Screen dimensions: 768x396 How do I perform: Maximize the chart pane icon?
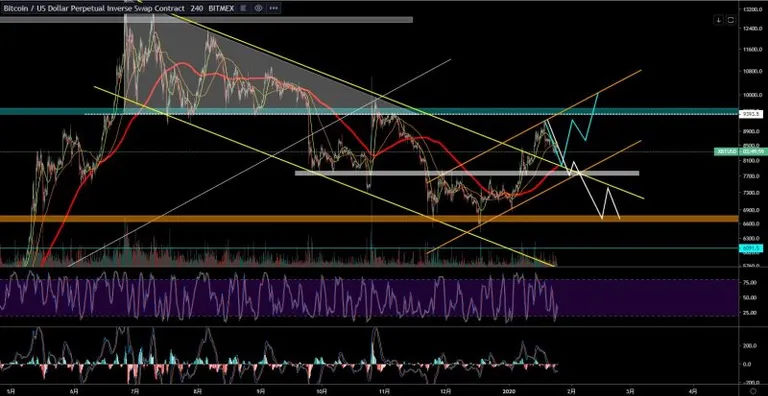coord(730,20)
